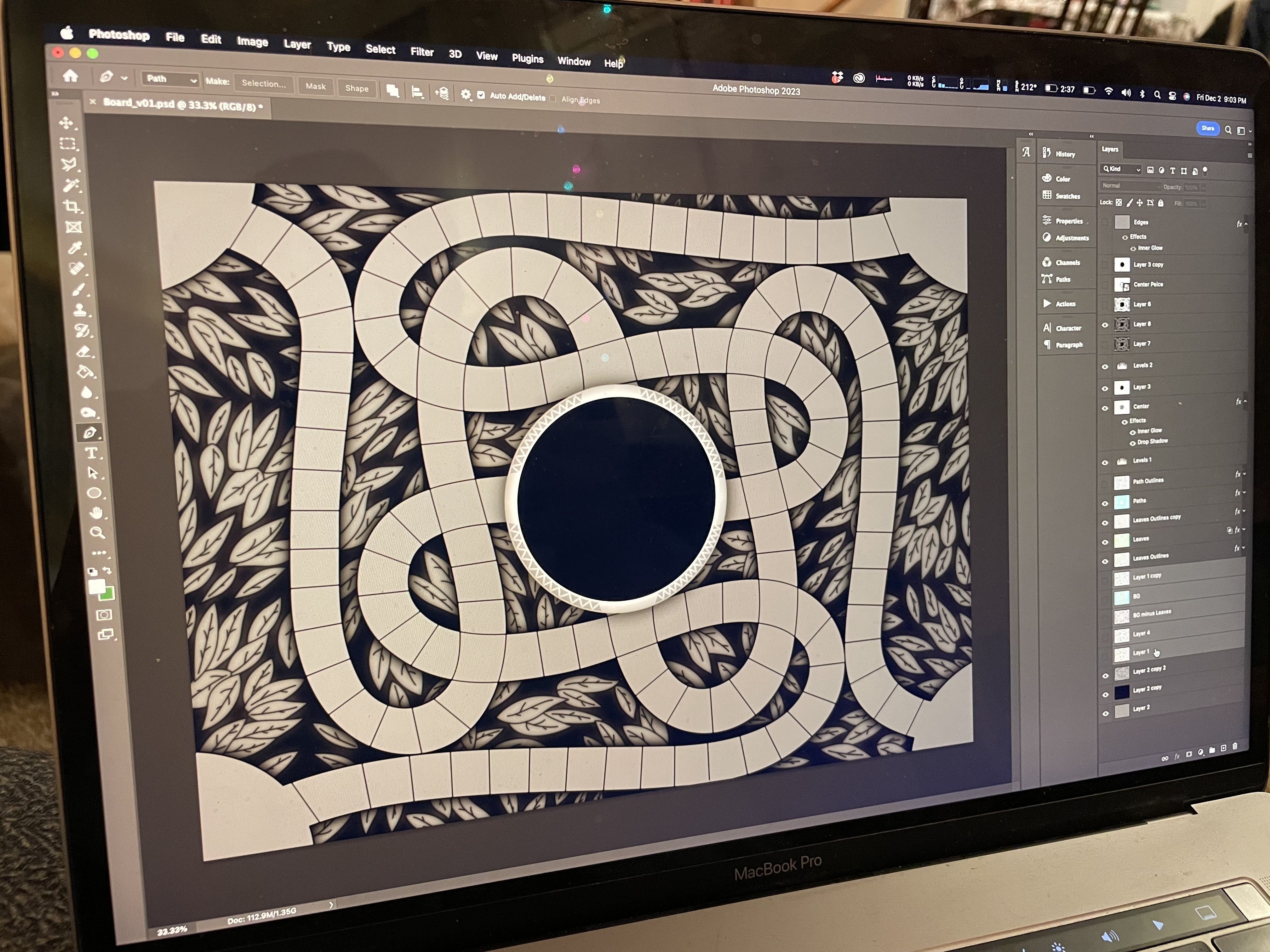Click the Home icon in options bar
1270x952 pixels.
click(71, 76)
